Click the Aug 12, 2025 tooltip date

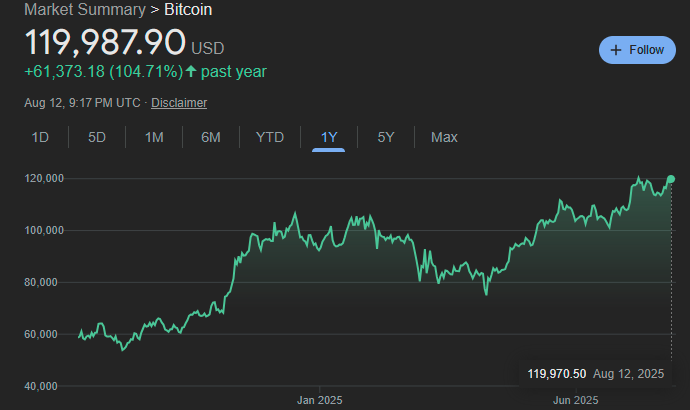(x=628, y=374)
